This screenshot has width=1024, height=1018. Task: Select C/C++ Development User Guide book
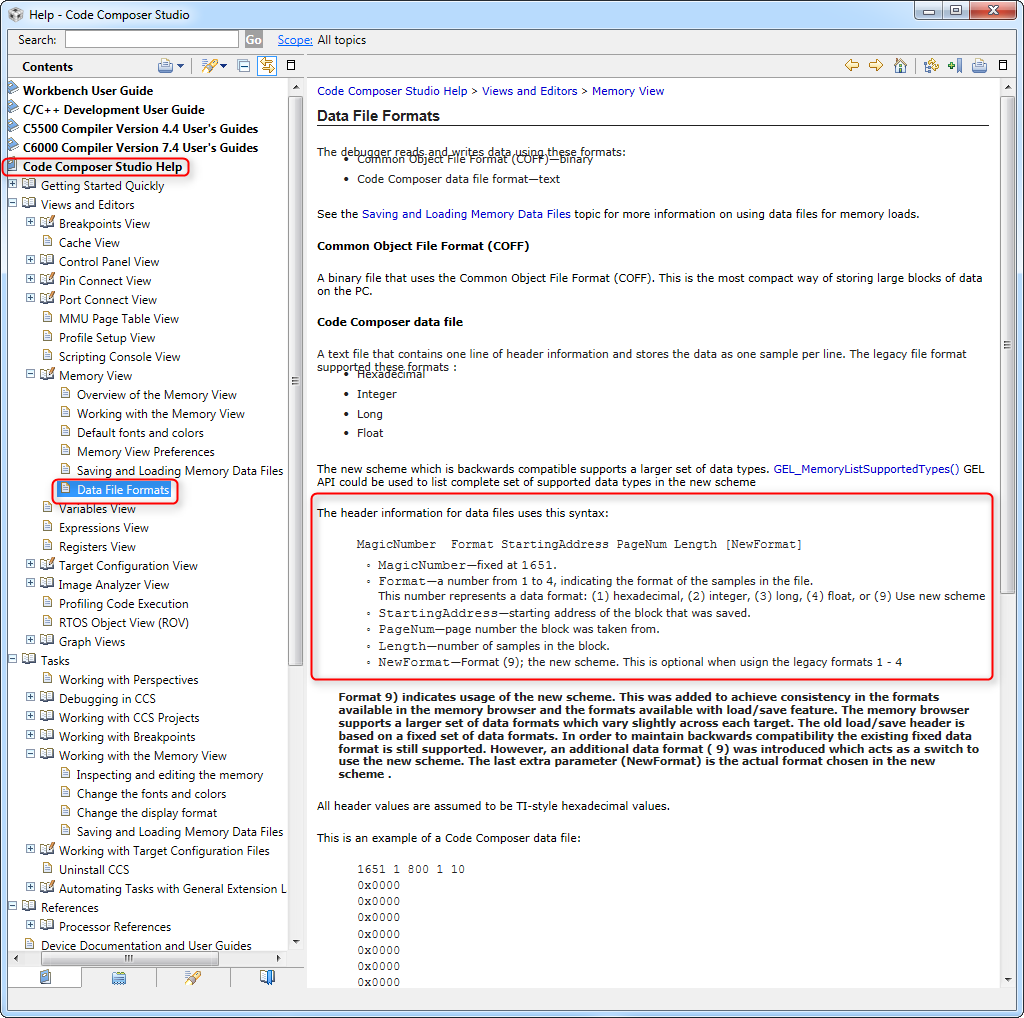pos(114,110)
